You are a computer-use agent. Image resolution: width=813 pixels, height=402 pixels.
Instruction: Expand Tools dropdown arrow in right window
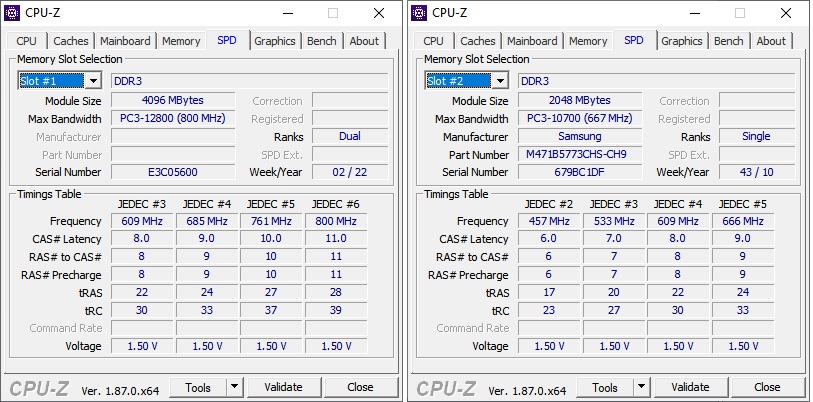pyautogui.click(x=641, y=387)
